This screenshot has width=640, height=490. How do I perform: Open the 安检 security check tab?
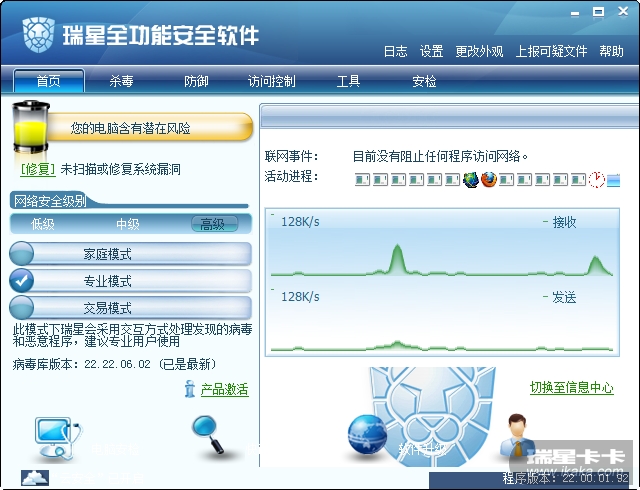click(x=424, y=81)
